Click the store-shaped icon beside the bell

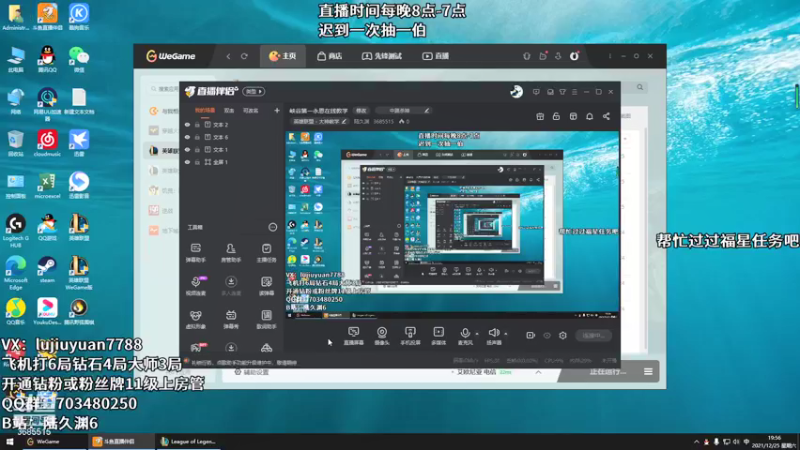[573, 116]
